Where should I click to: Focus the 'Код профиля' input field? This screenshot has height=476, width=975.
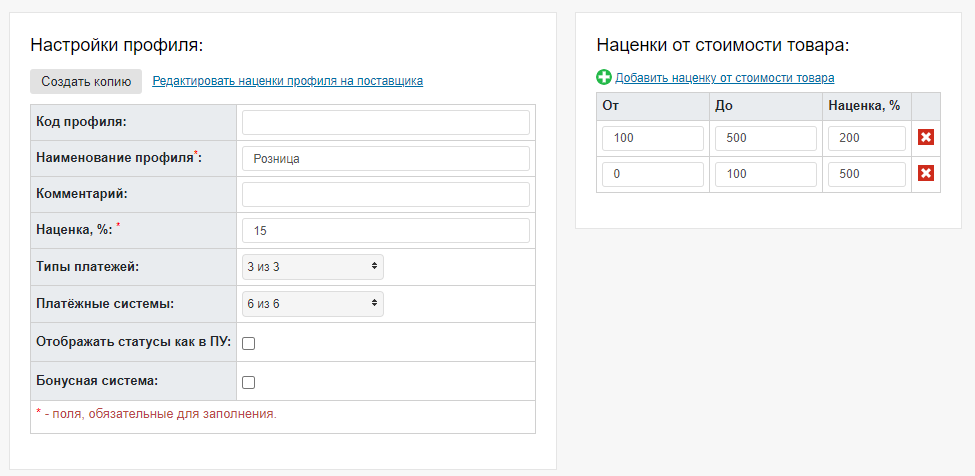click(x=385, y=122)
